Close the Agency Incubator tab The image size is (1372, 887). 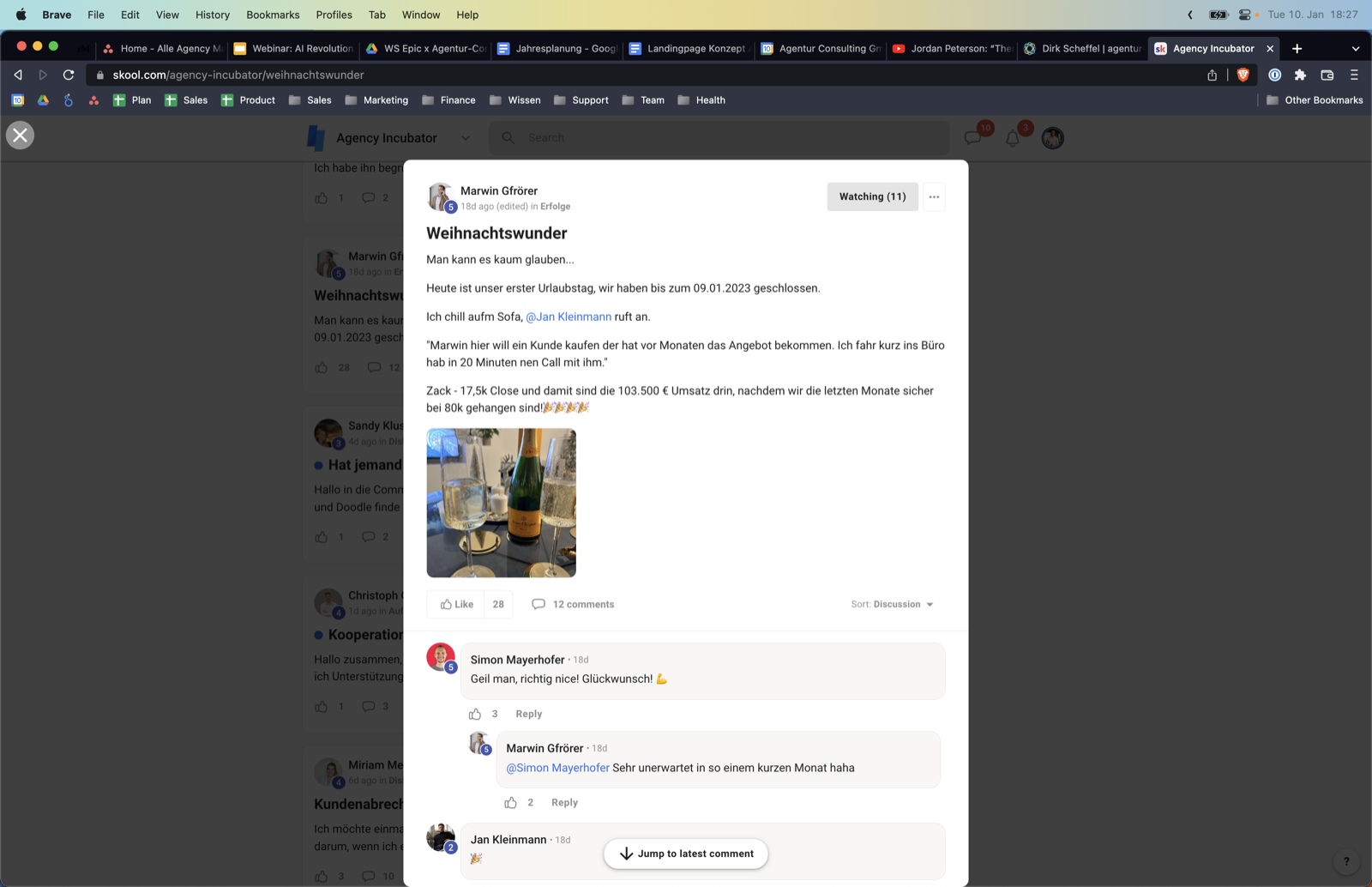coord(1270,49)
